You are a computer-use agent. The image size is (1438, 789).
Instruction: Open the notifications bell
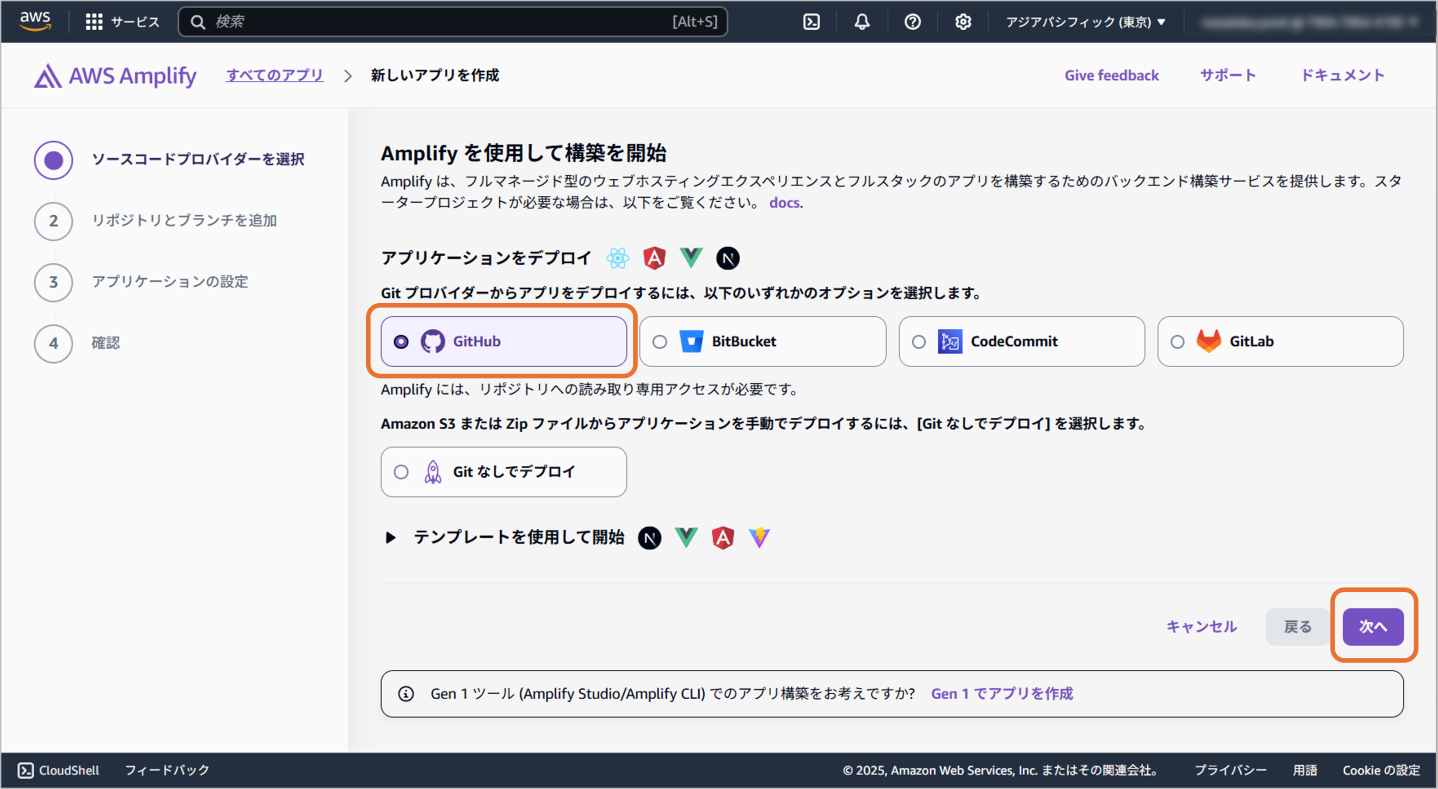tap(862, 22)
